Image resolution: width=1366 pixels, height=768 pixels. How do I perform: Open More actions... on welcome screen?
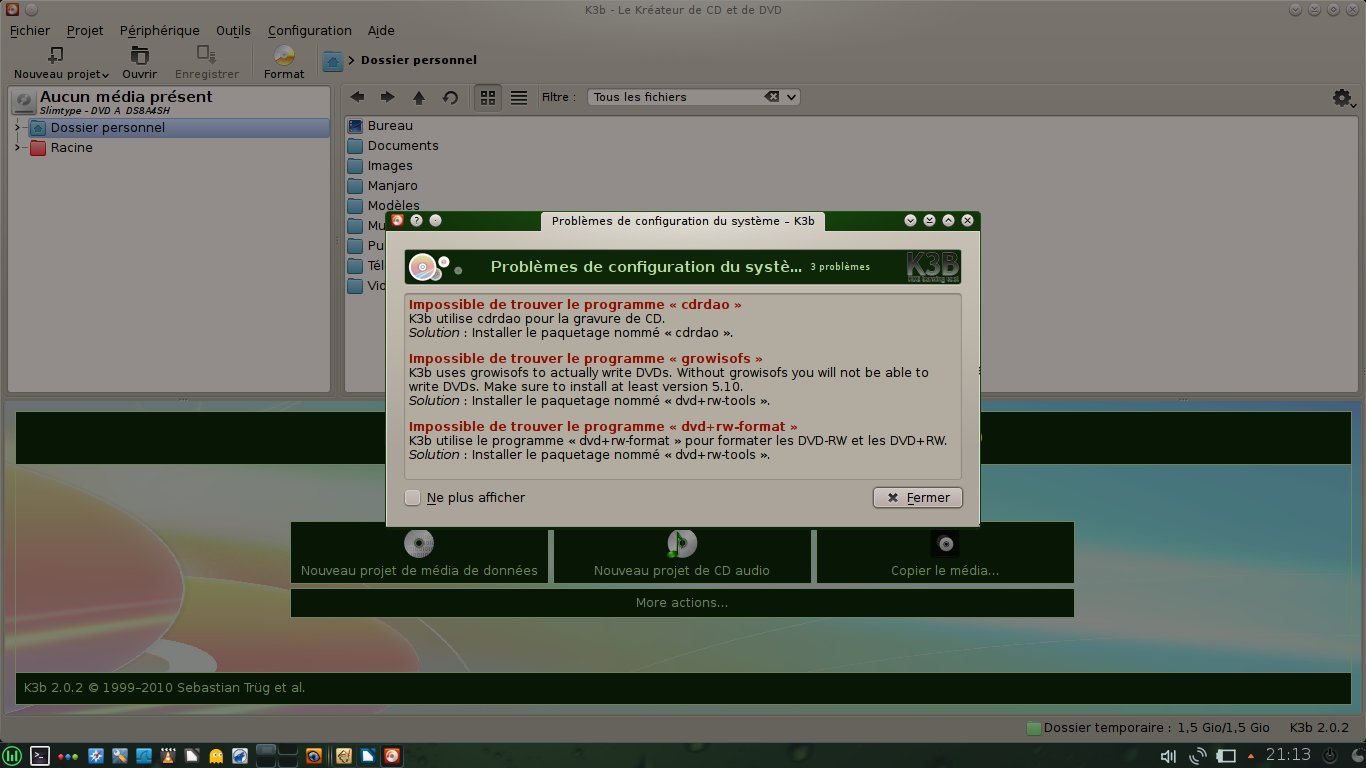point(682,603)
